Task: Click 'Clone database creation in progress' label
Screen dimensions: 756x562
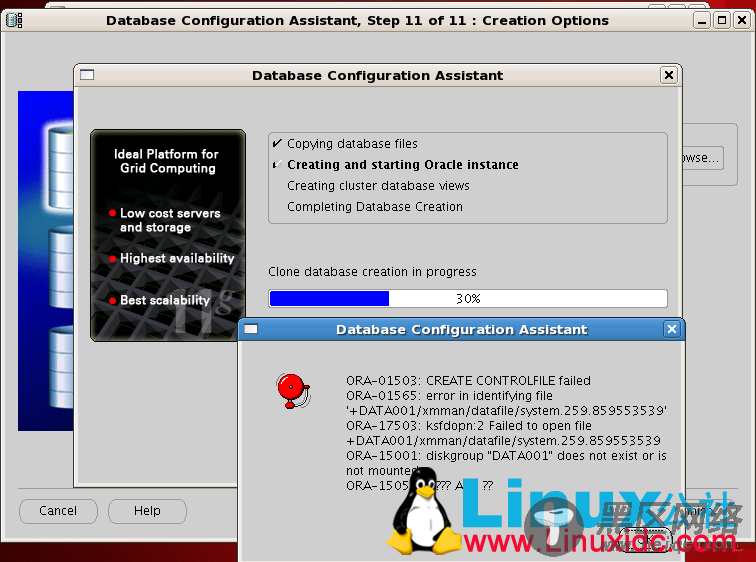Action: (372, 272)
